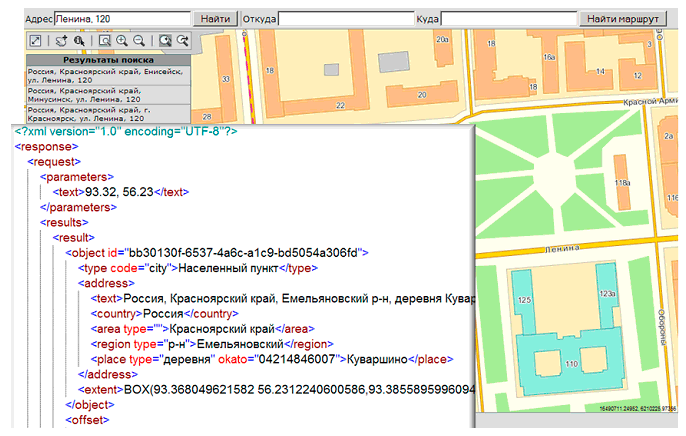Activate the identify object magnifier tool
The height and width of the screenshot is (436, 686).
(x=78, y=40)
